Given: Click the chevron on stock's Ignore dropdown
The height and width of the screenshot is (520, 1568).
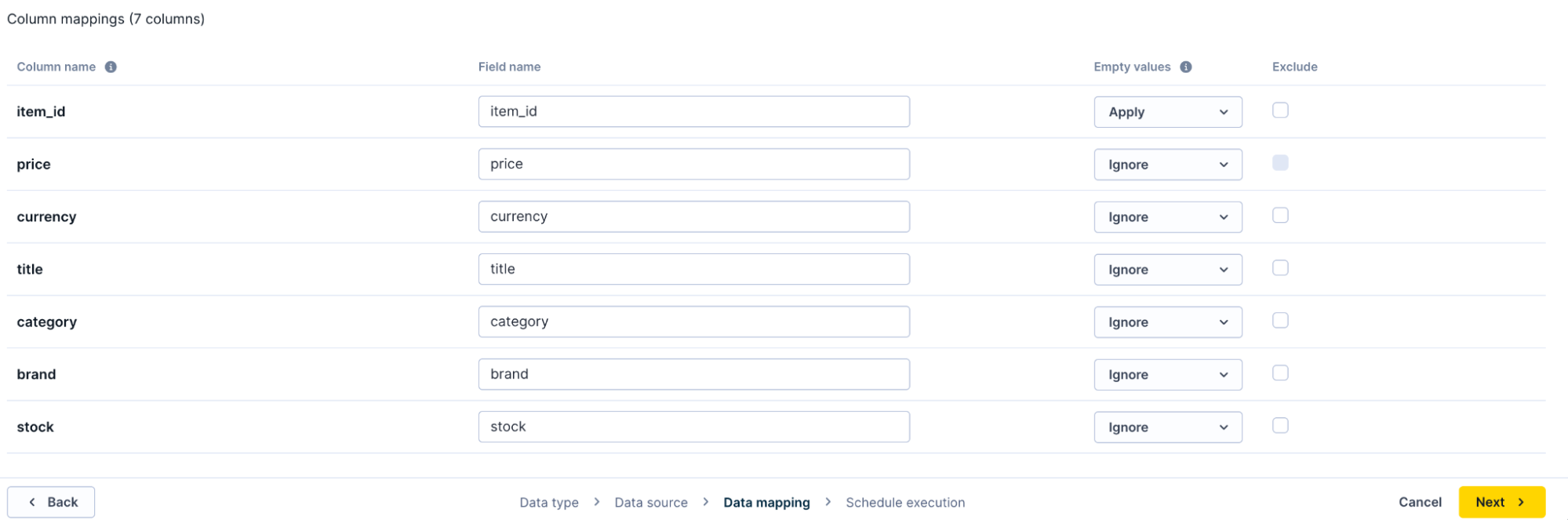Looking at the screenshot, I should [x=1223, y=427].
